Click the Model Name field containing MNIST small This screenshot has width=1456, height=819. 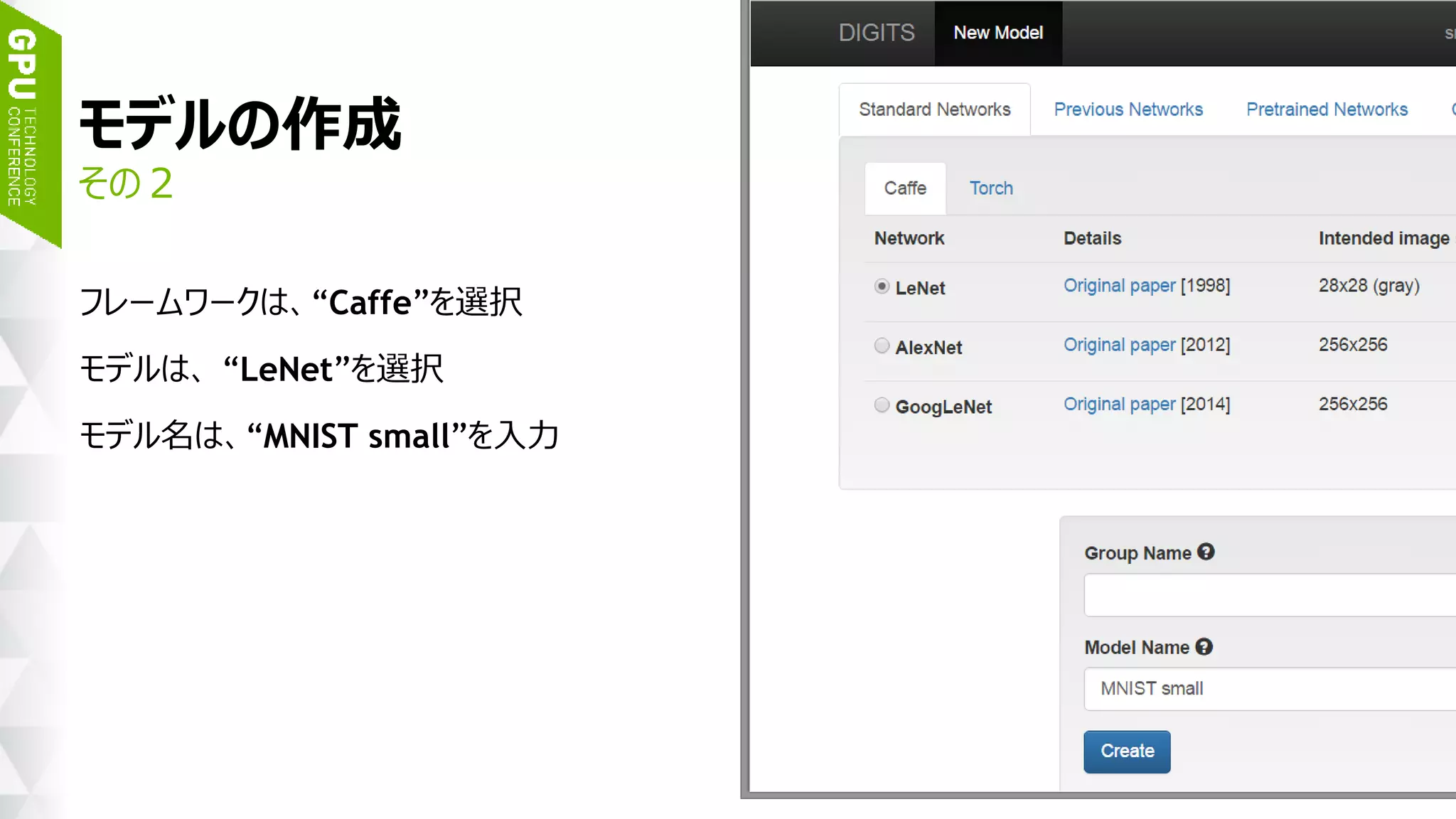(x=1269, y=689)
